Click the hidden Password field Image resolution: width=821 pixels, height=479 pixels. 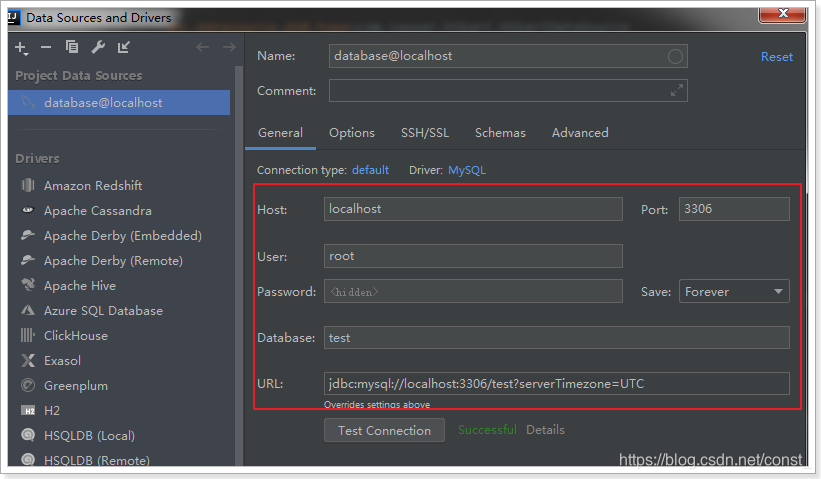[x=473, y=291]
